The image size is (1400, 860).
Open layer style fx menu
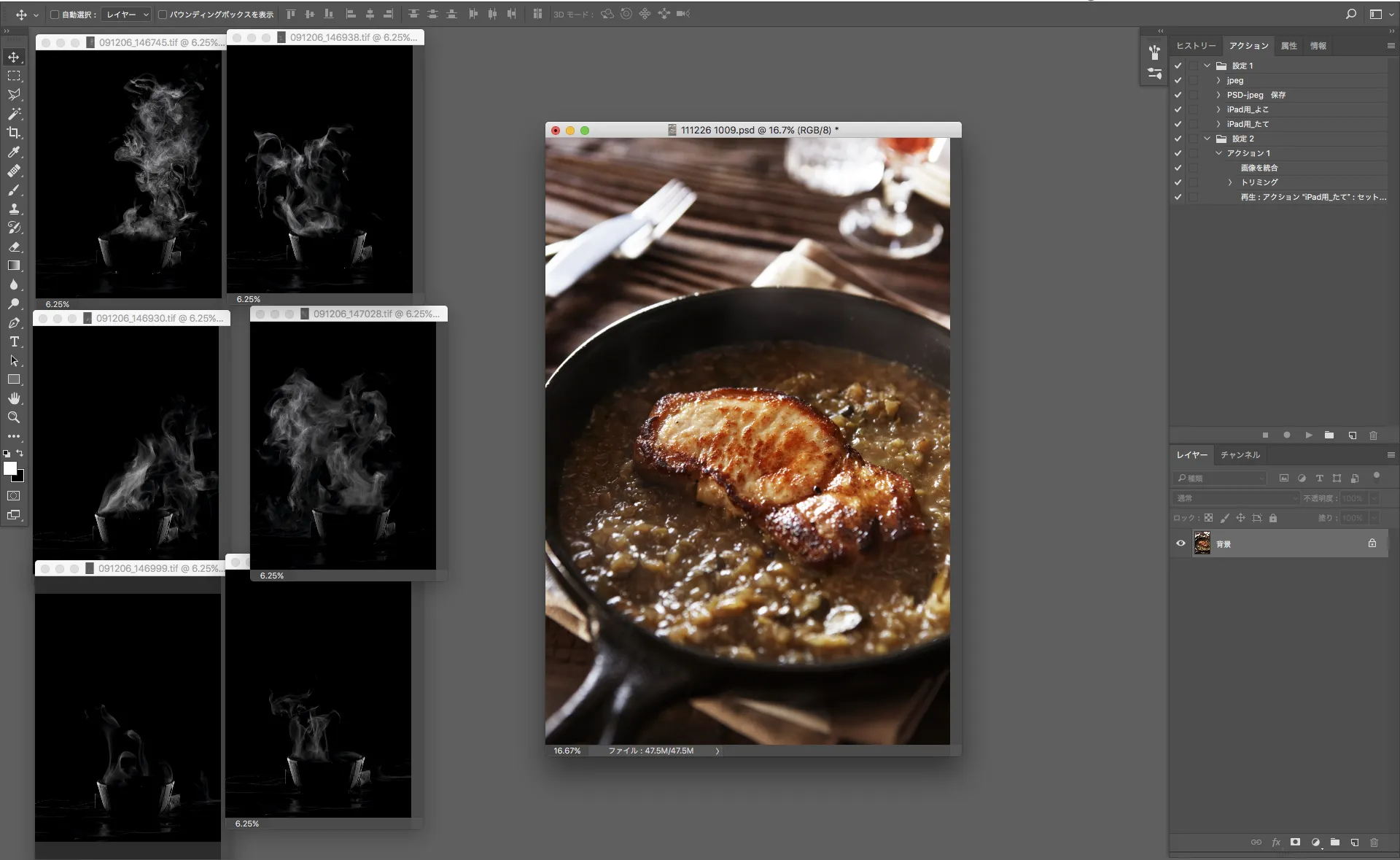[1276, 842]
